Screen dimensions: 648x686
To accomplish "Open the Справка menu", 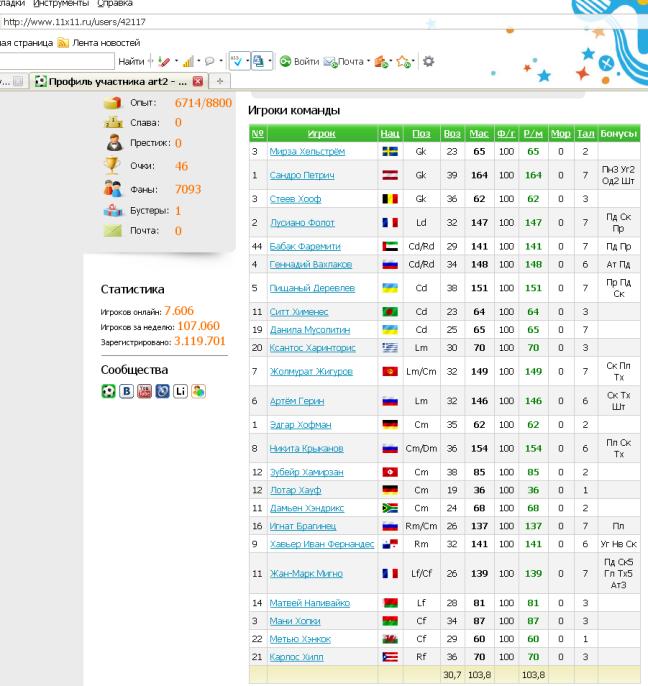I will [x=115, y=4].
